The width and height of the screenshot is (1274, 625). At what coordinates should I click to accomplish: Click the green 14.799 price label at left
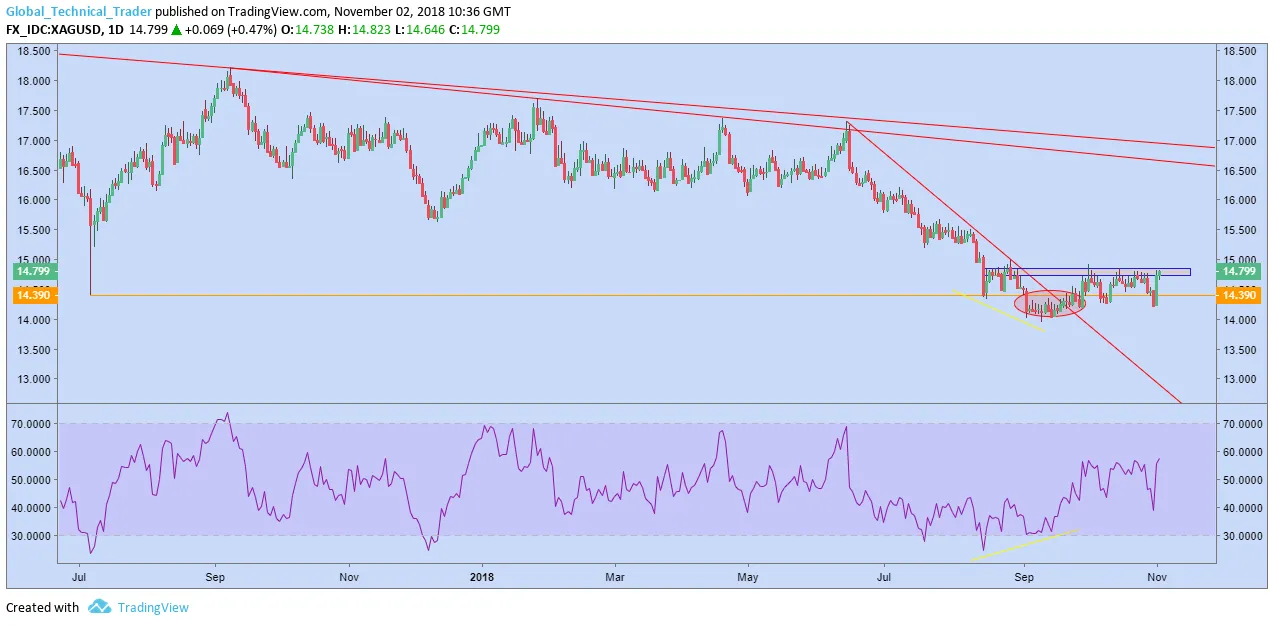point(34,271)
